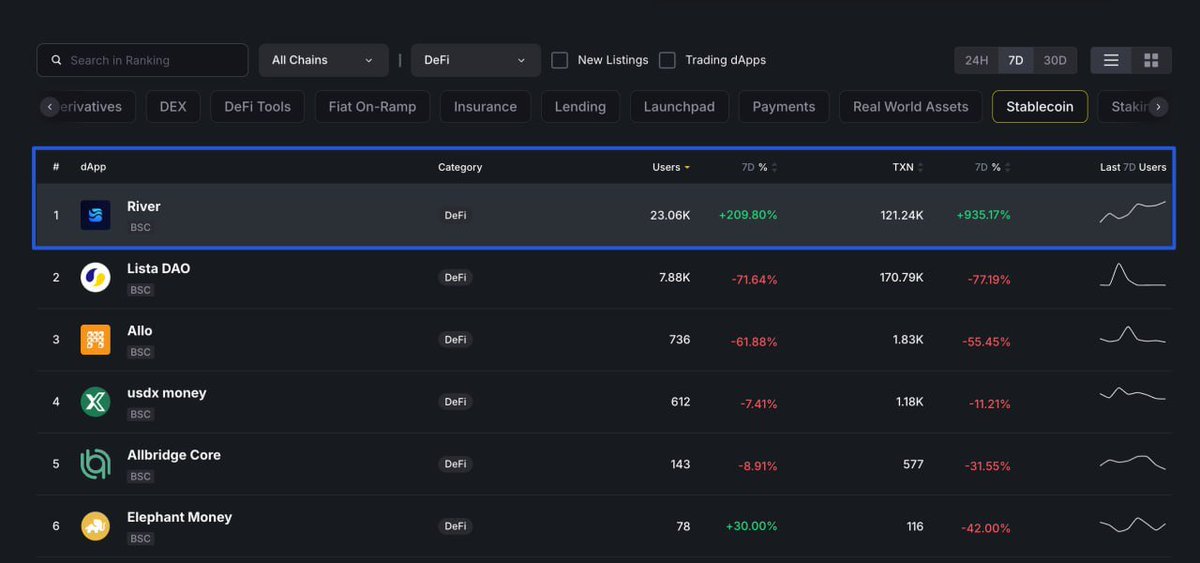Switch to list view layout icon
The width and height of the screenshot is (1200, 563).
(x=1110, y=60)
